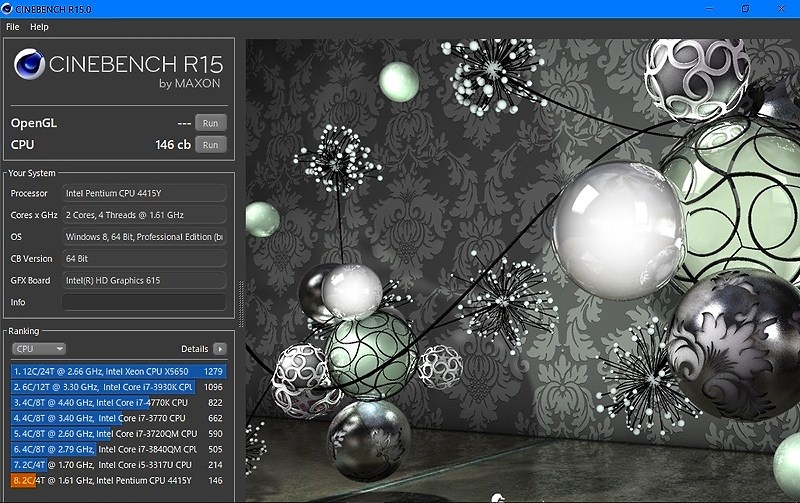Select the Xeon X5650 ranking entry
Viewport: 800px width, 503px height.
point(119,372)
